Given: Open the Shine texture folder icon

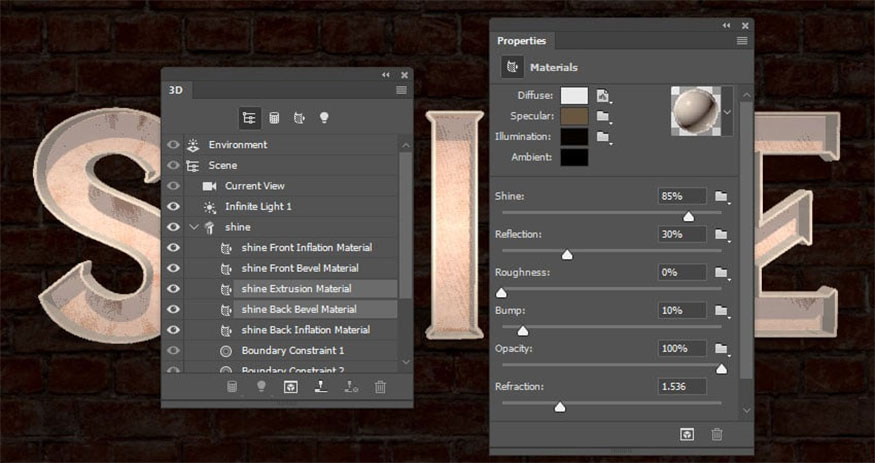Looking at the screenshot, I should click(722, 196).
